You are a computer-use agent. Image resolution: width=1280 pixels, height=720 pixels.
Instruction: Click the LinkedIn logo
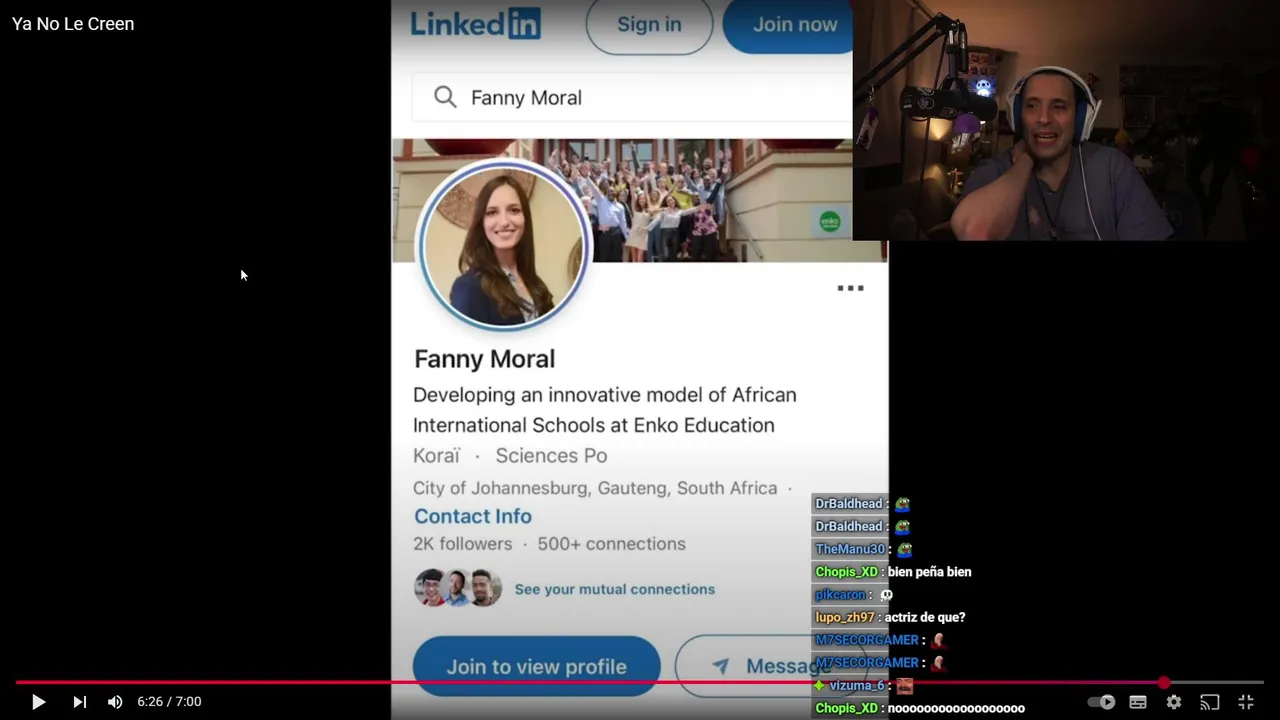[x=476, y=23]
